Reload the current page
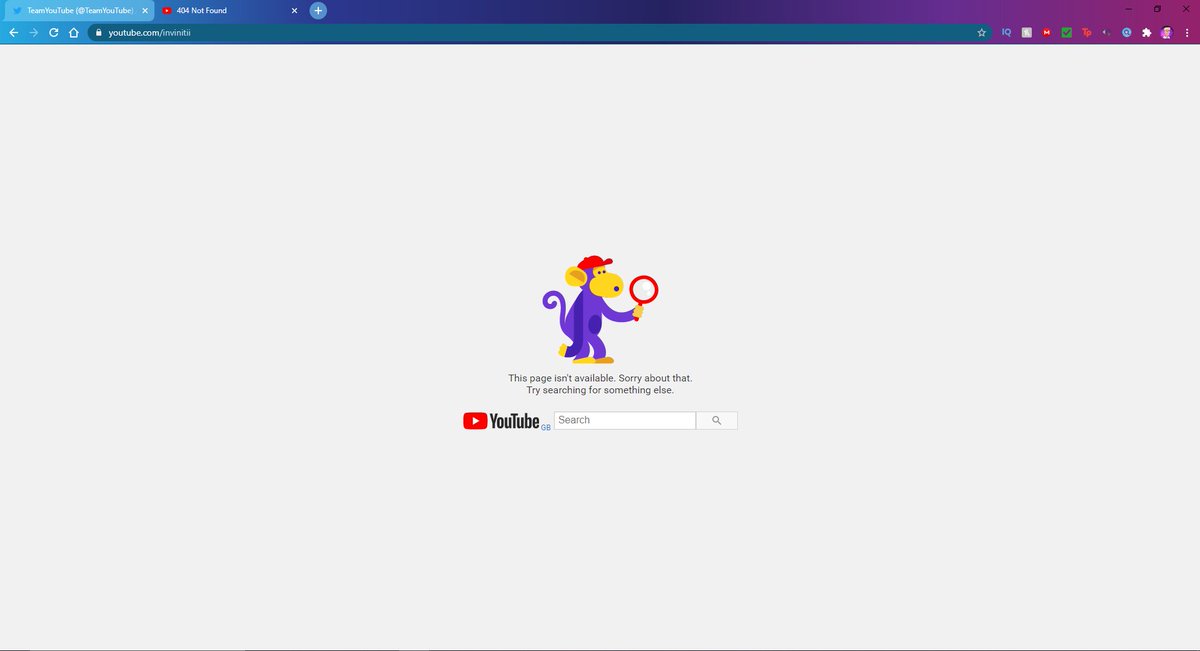The width and height of the screenshot is (1200, 651). click(x=54, y=32)
